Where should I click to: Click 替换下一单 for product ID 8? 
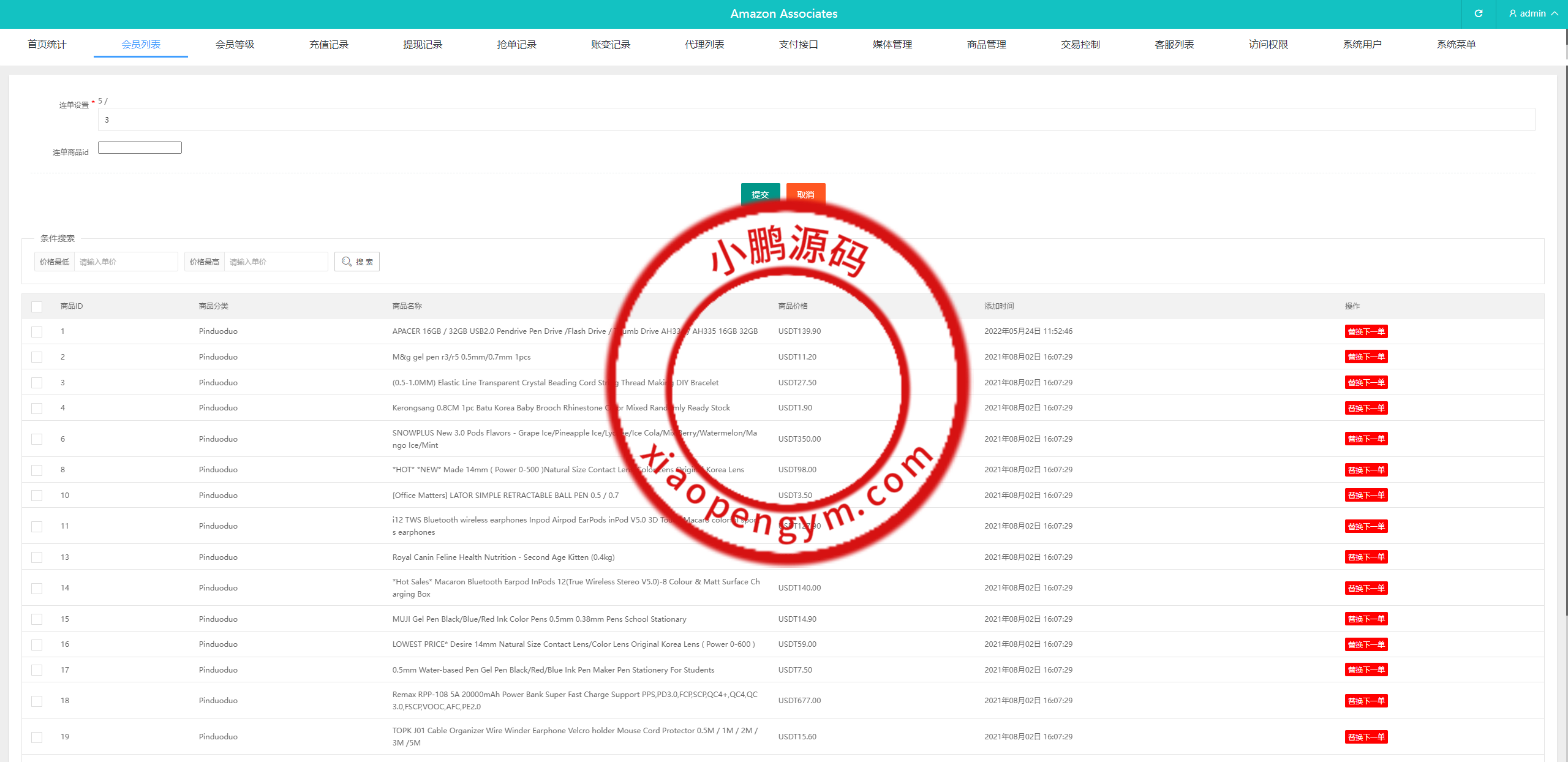tap(1366, 470)
